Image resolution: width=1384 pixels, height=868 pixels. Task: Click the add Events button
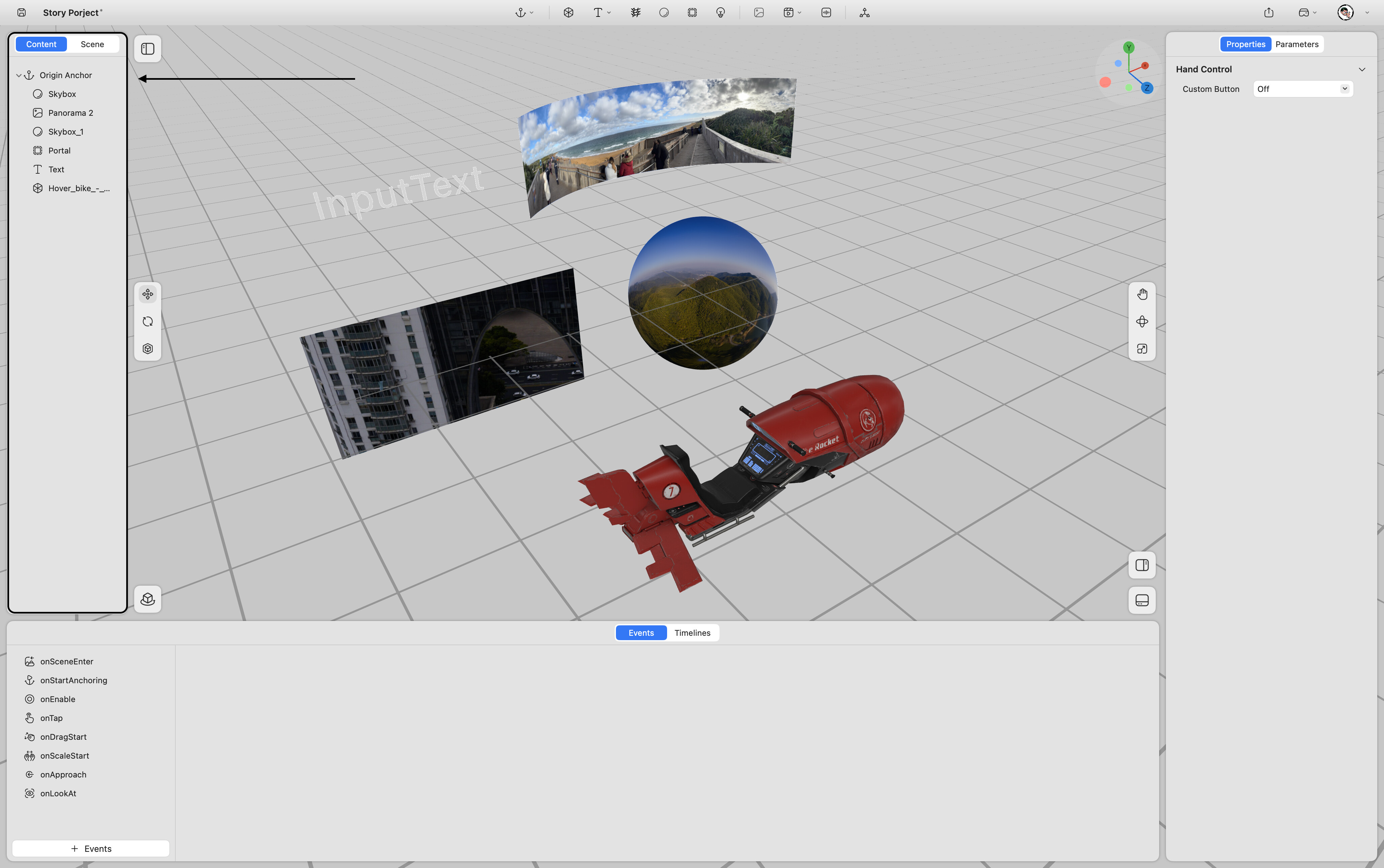click(91, 848)
